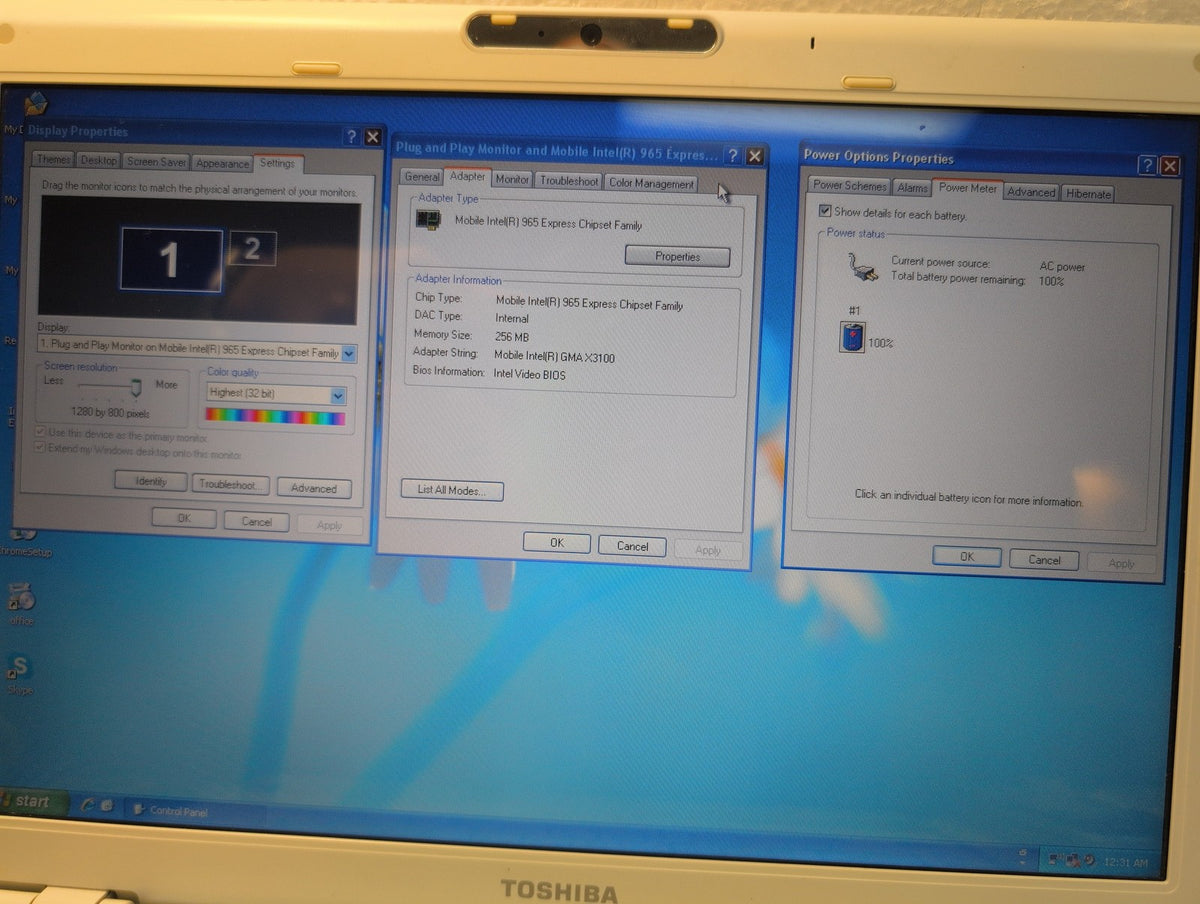Click battery #1 icon in Power Meter

pyautogui.click(x=852, y=338)
